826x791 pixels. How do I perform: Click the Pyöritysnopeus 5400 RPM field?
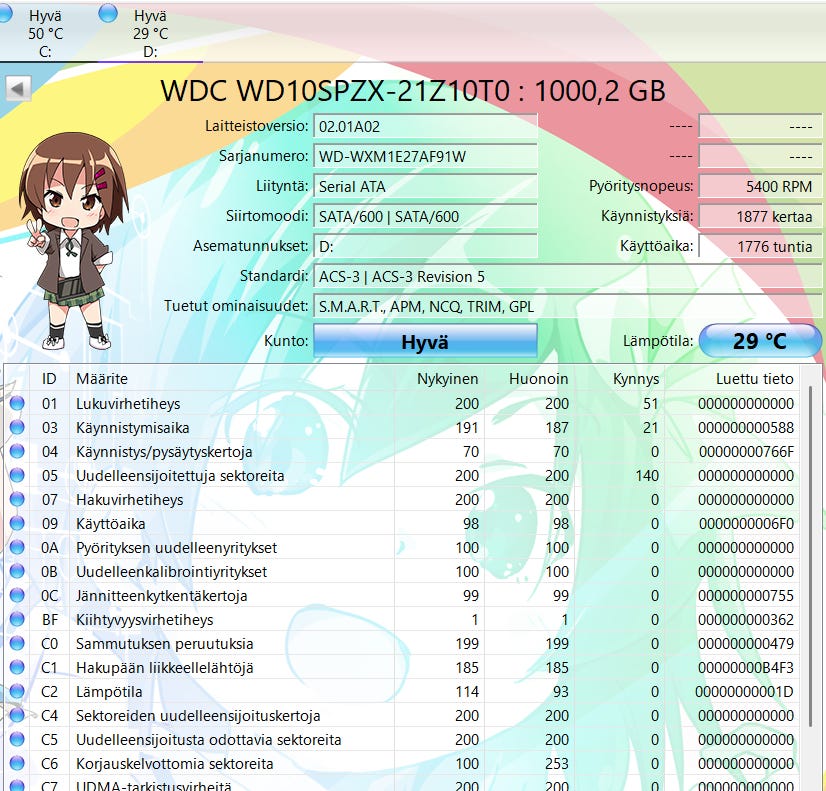(x=758, y=187)
